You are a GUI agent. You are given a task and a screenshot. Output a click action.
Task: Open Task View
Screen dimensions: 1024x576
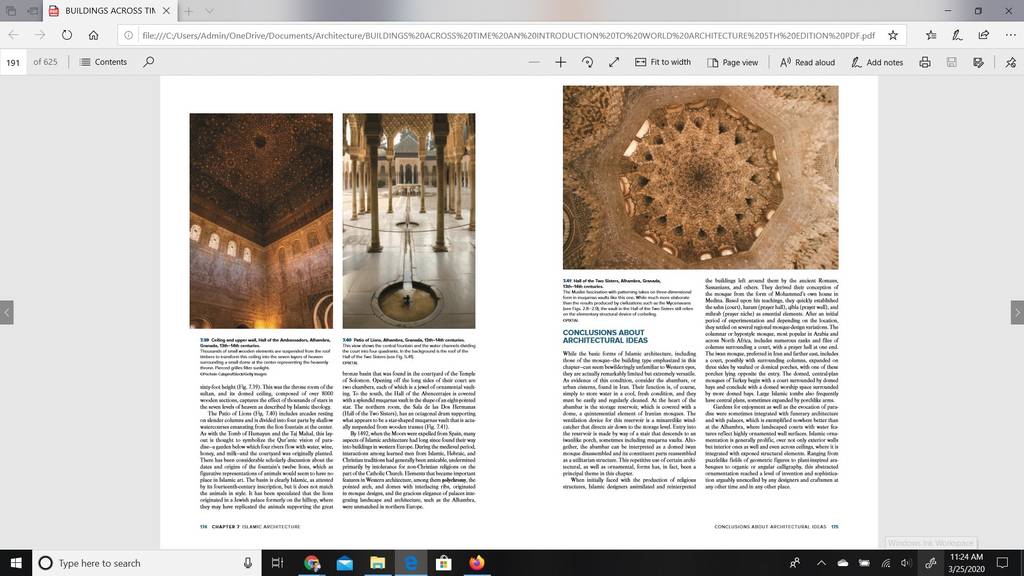tap(277, 563)
